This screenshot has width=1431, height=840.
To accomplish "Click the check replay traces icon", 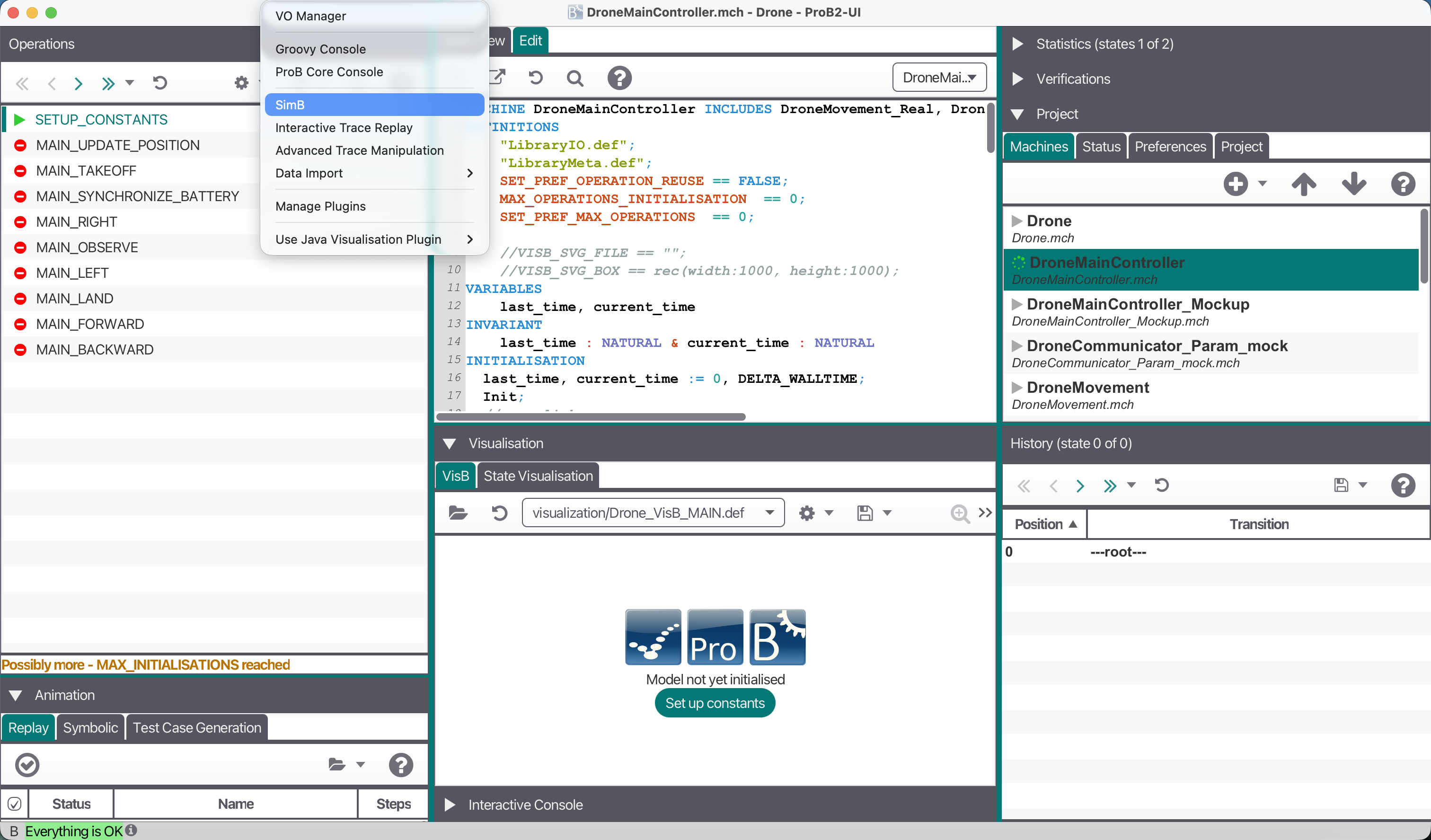I will [x=27, y=765].
